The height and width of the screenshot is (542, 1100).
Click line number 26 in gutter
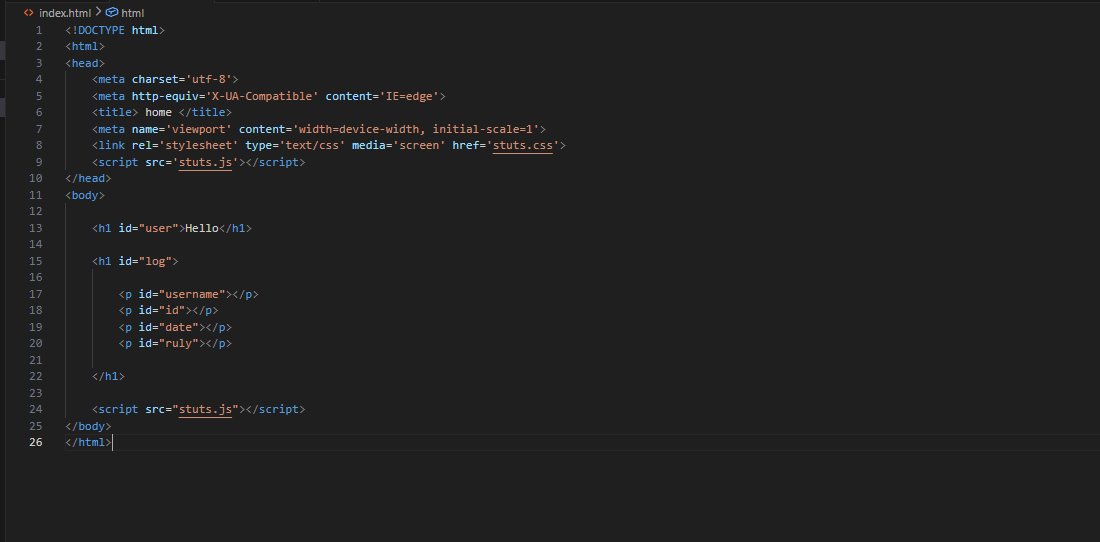coord(35,442)
